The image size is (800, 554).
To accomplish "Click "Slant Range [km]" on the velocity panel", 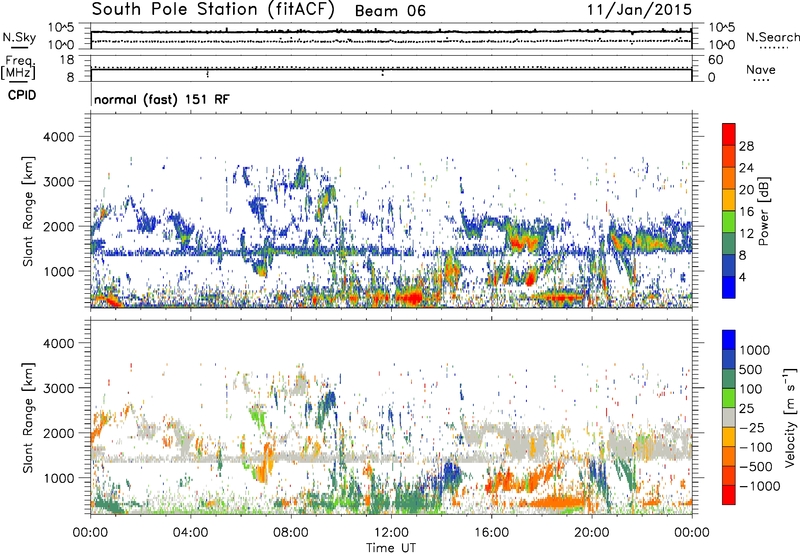I will pyautogui.click(x=28, y=417).
